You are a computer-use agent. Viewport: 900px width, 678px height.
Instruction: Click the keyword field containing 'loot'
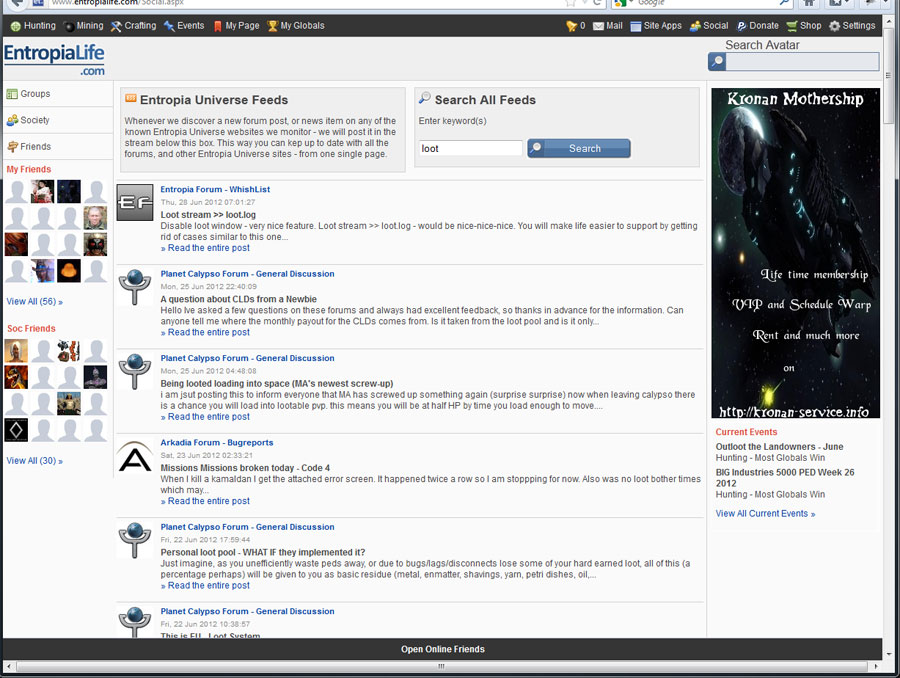pos(471,149)
